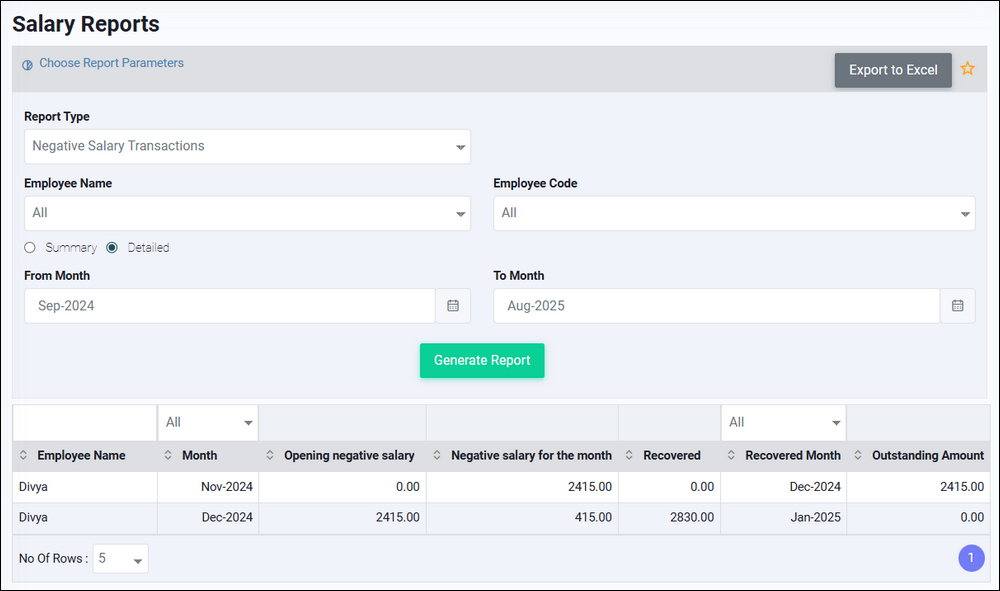Open the Employee Code dropdown
Image resolution: width=1000 pixels, height=591 pixels.
[734, 213]
